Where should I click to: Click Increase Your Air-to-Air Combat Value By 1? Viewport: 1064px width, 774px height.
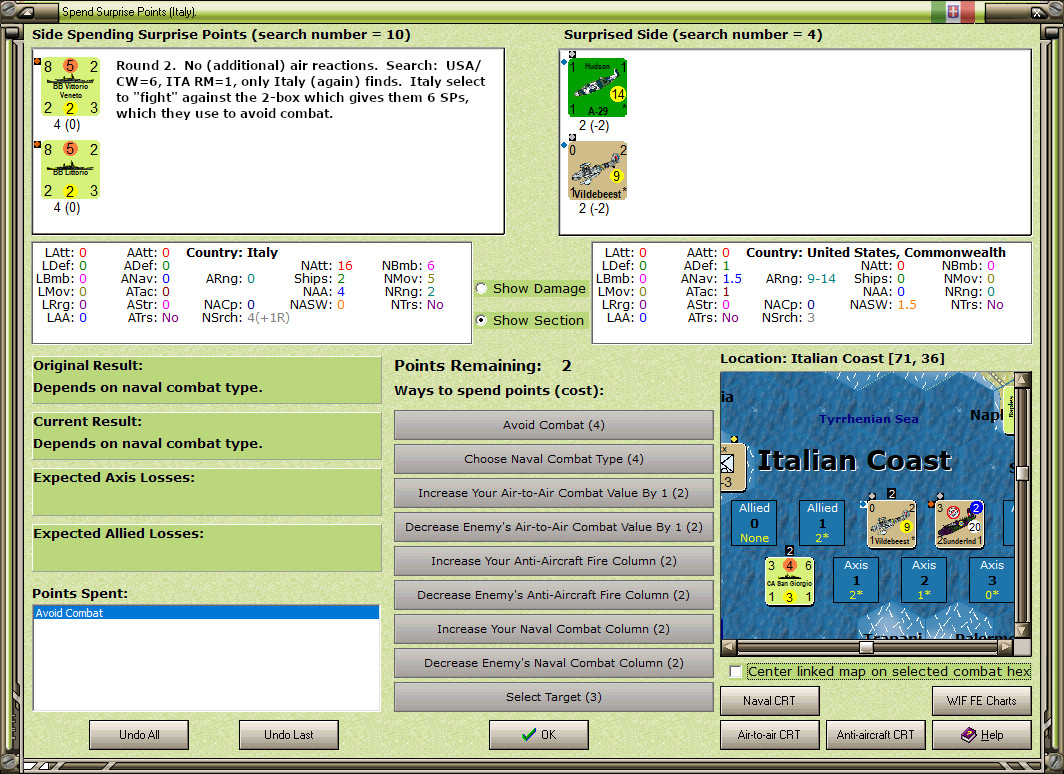tap(554, 493)
